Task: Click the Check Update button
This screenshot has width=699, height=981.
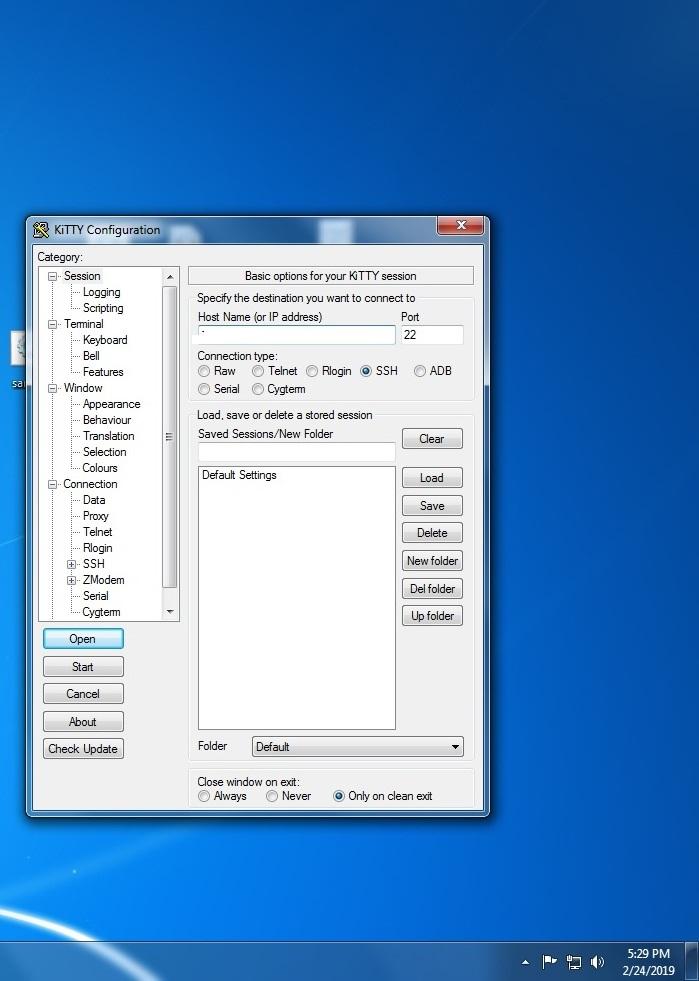Action: pyautogui.click(x=83, y=749)
